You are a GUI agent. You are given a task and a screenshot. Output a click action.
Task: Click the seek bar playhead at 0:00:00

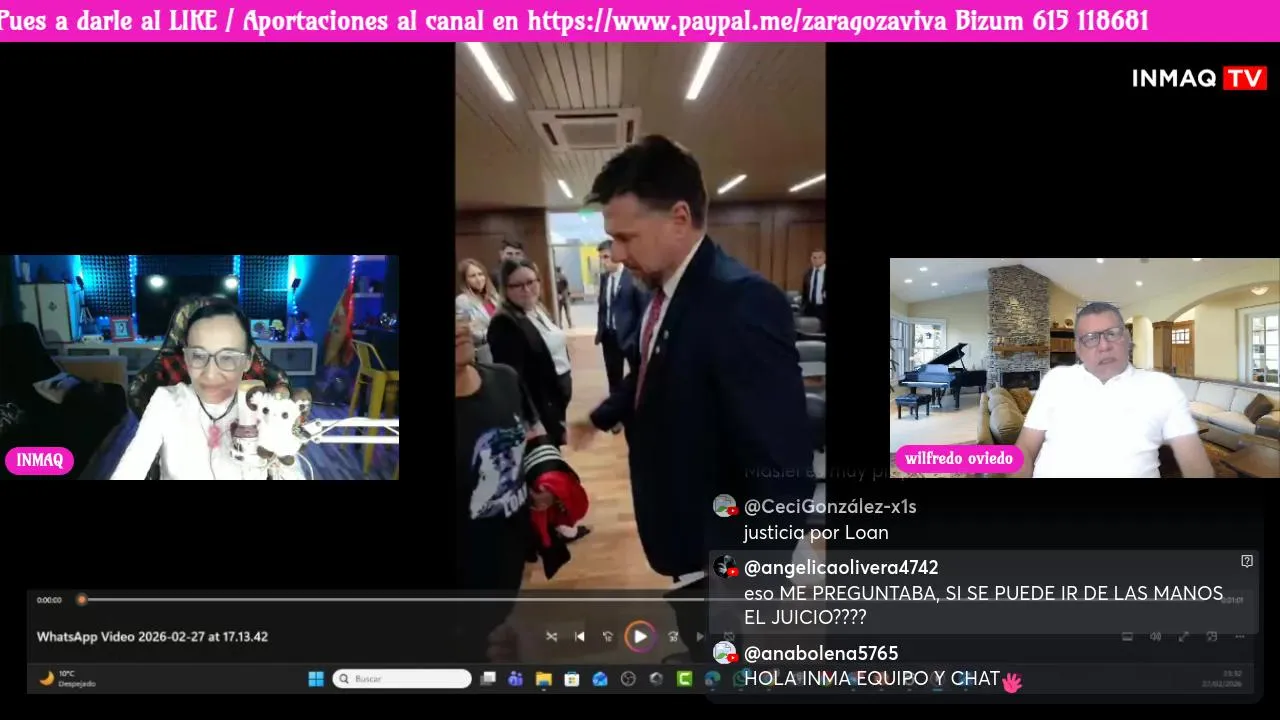[82, 600]
